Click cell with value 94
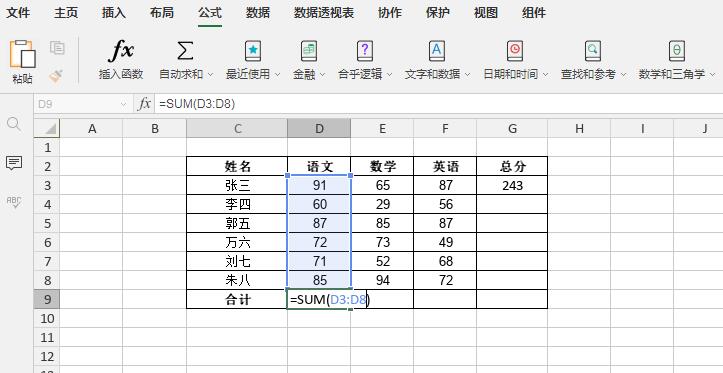The width and height of the screenshot is (723, 373). 382,280
